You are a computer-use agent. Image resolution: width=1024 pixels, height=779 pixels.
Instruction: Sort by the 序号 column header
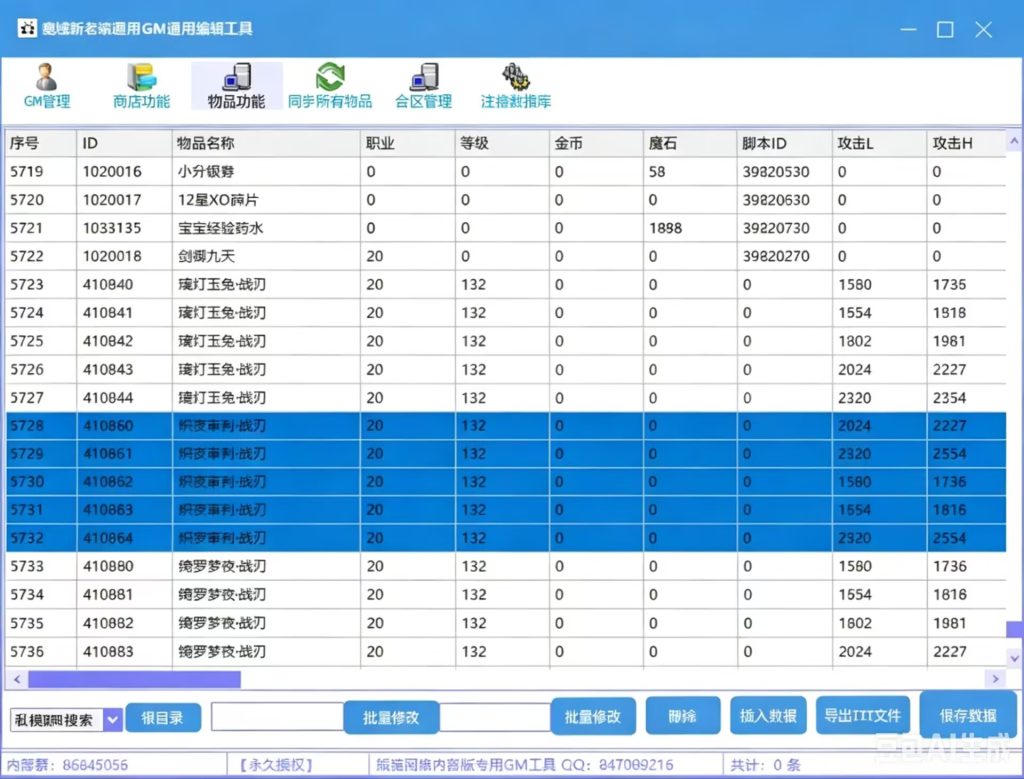pos(41,143)
